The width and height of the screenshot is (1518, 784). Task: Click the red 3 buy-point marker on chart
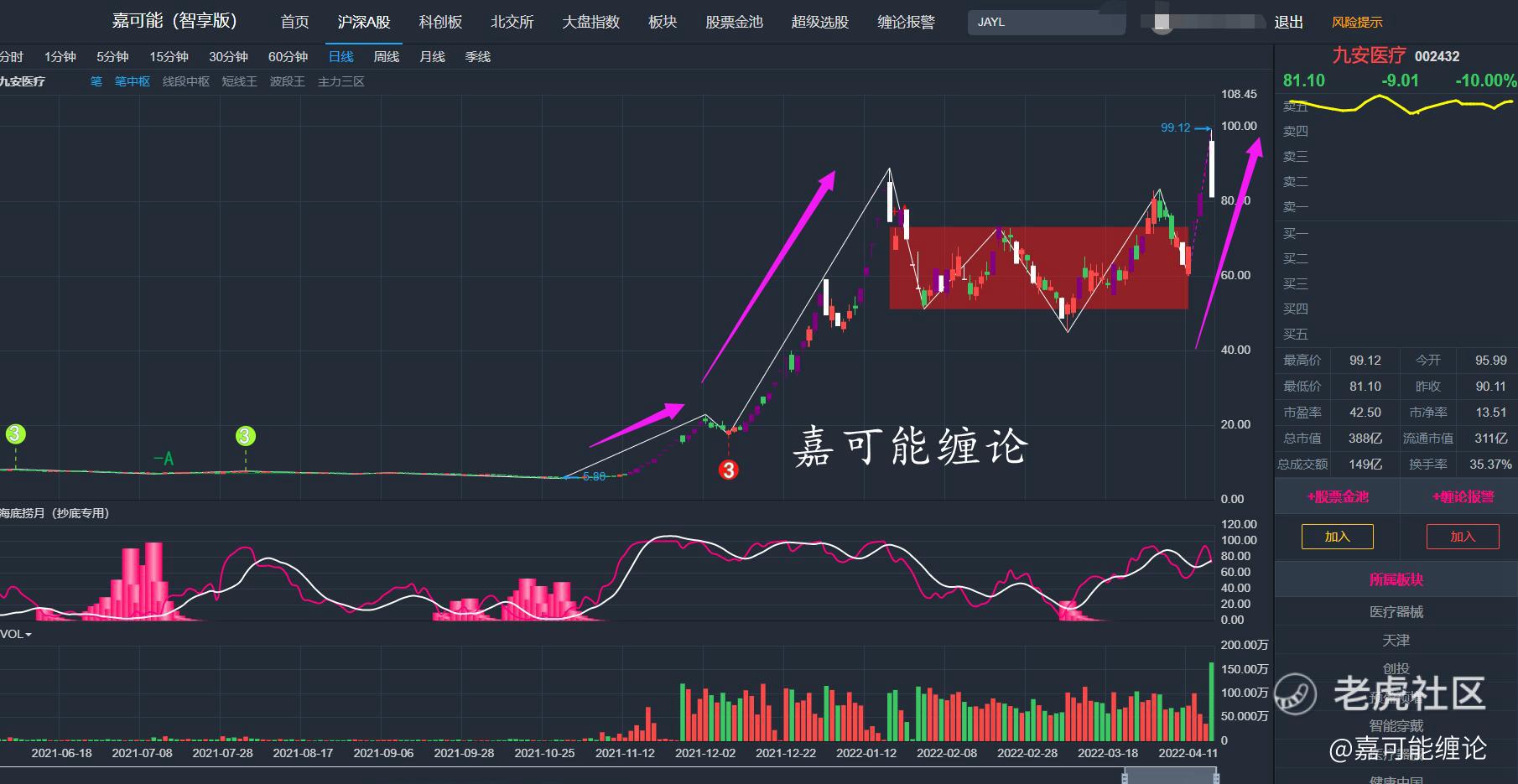(x=728, y=470)
